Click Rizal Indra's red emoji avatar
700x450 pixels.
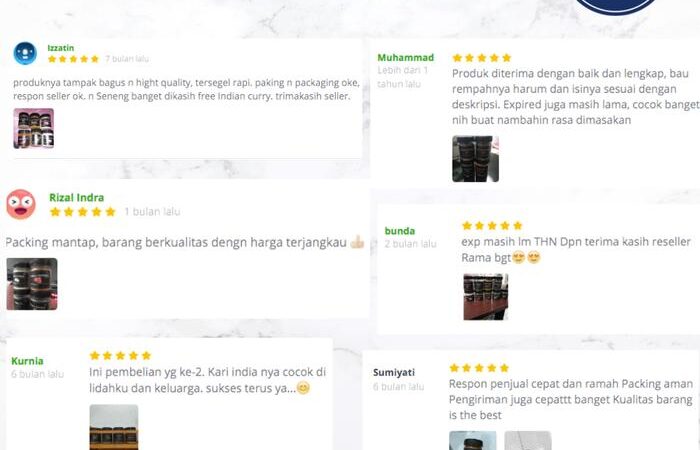(21, 204)
